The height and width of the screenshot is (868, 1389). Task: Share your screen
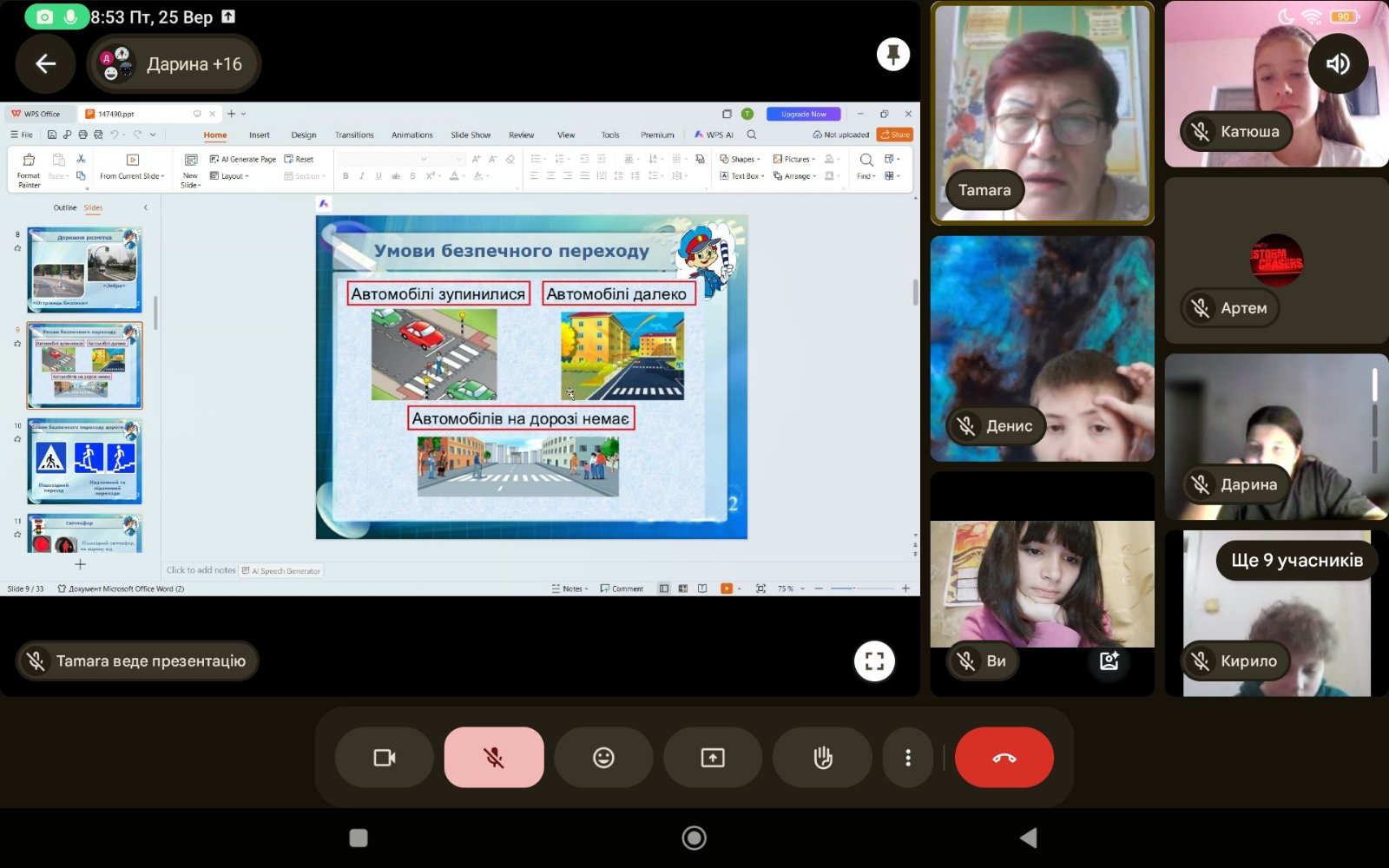click(x=713, y=758)
